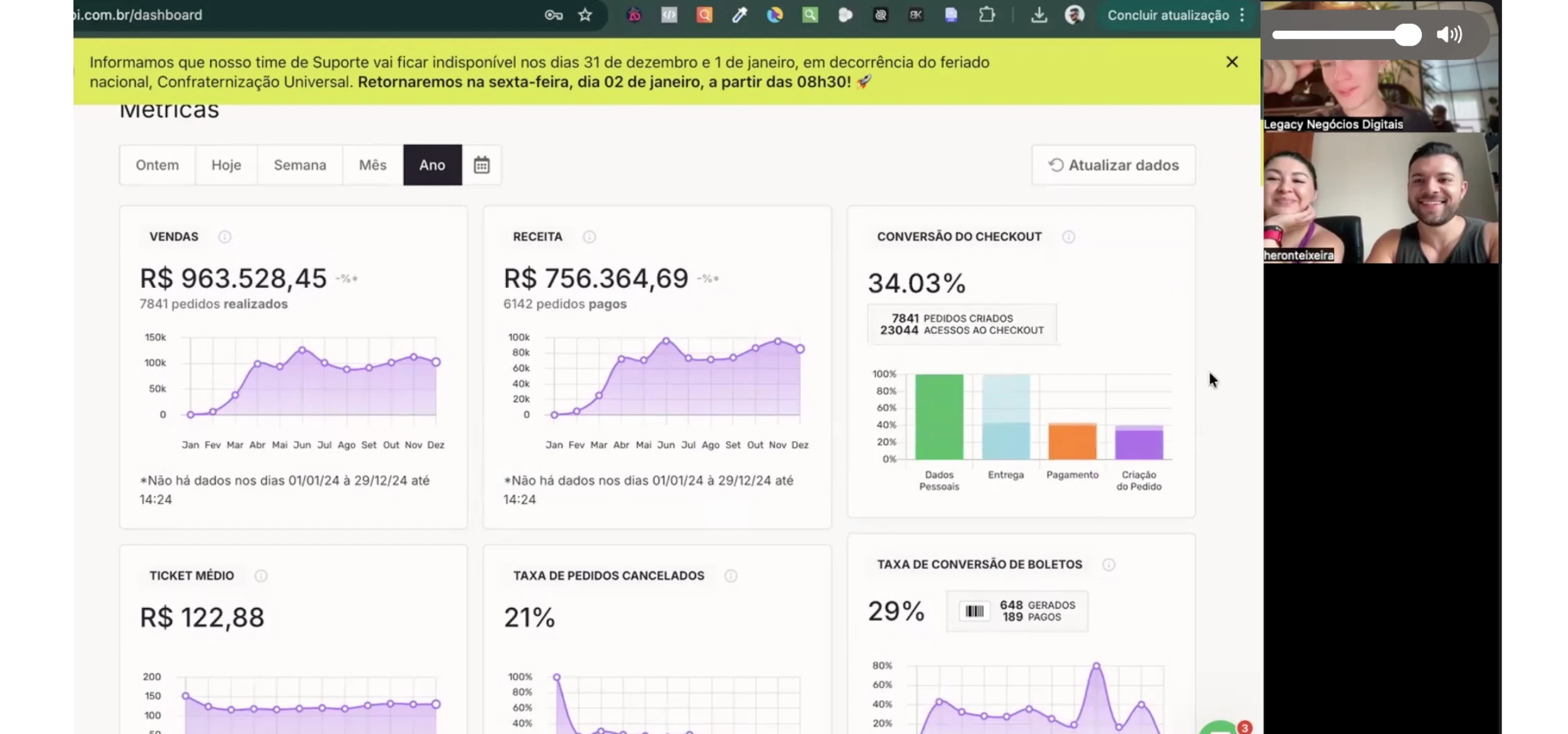
Task: Click the purple Criação do Pedido bar
Action: tap(1139, 443)
